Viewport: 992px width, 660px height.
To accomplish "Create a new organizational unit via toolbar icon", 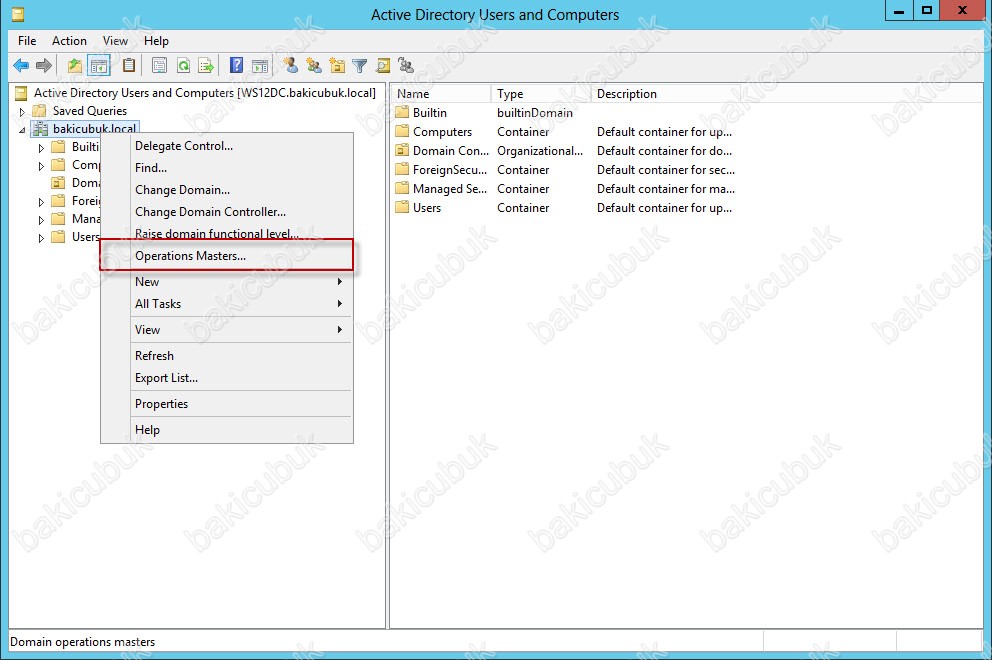I will coord(337,65).
